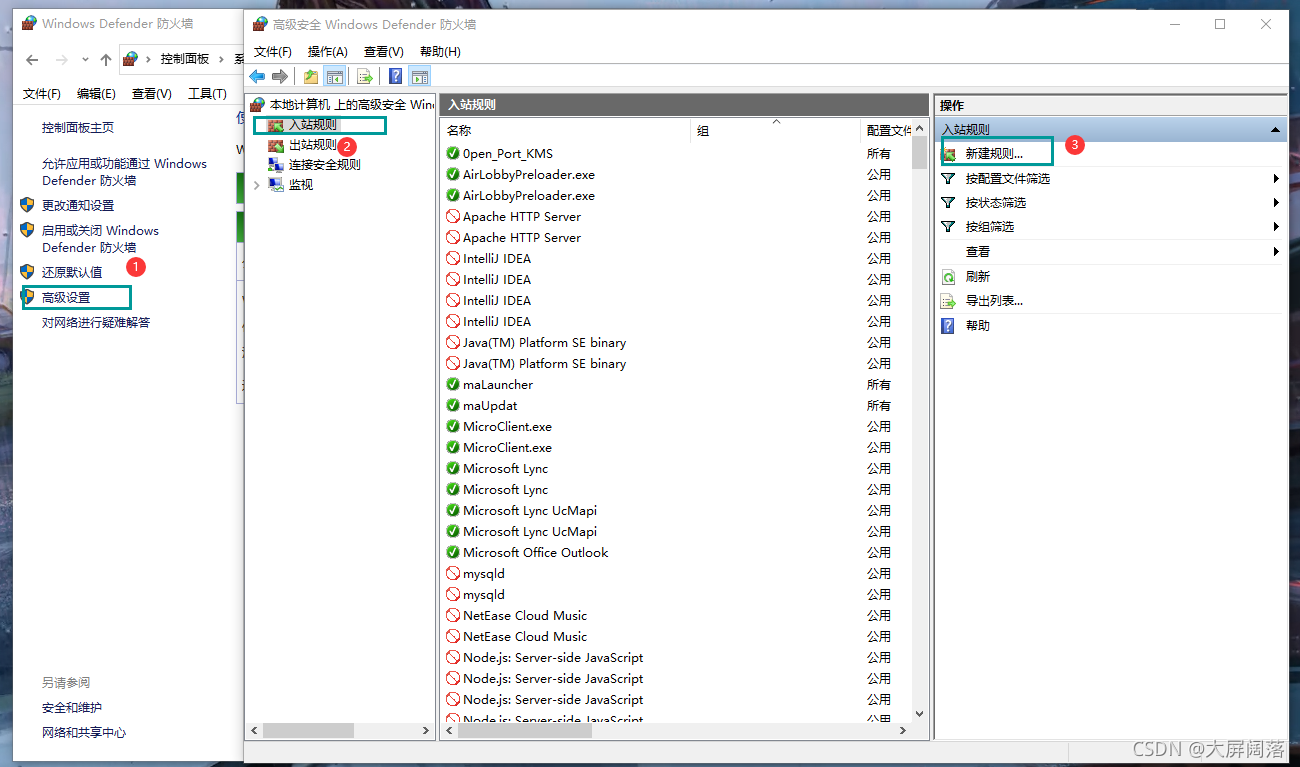Sort rules by the 名称 column header
This screenshot has height=767, width=1300.
click(x=566, y=130)
